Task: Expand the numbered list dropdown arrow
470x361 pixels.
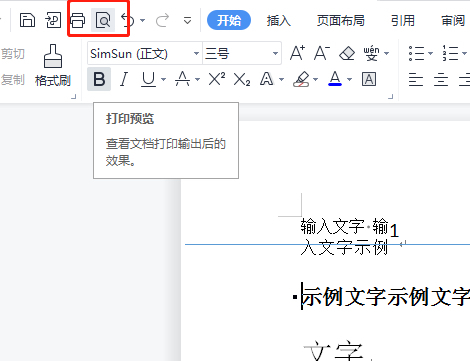Action: [465, 53]
